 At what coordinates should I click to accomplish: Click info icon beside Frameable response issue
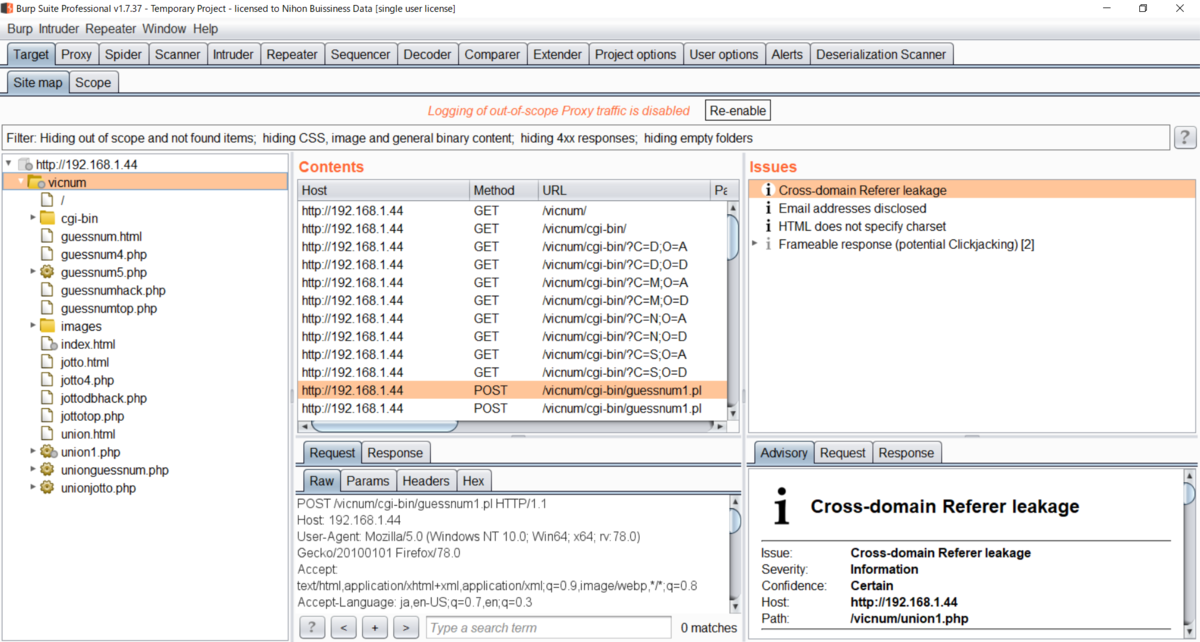coord(768,244)
